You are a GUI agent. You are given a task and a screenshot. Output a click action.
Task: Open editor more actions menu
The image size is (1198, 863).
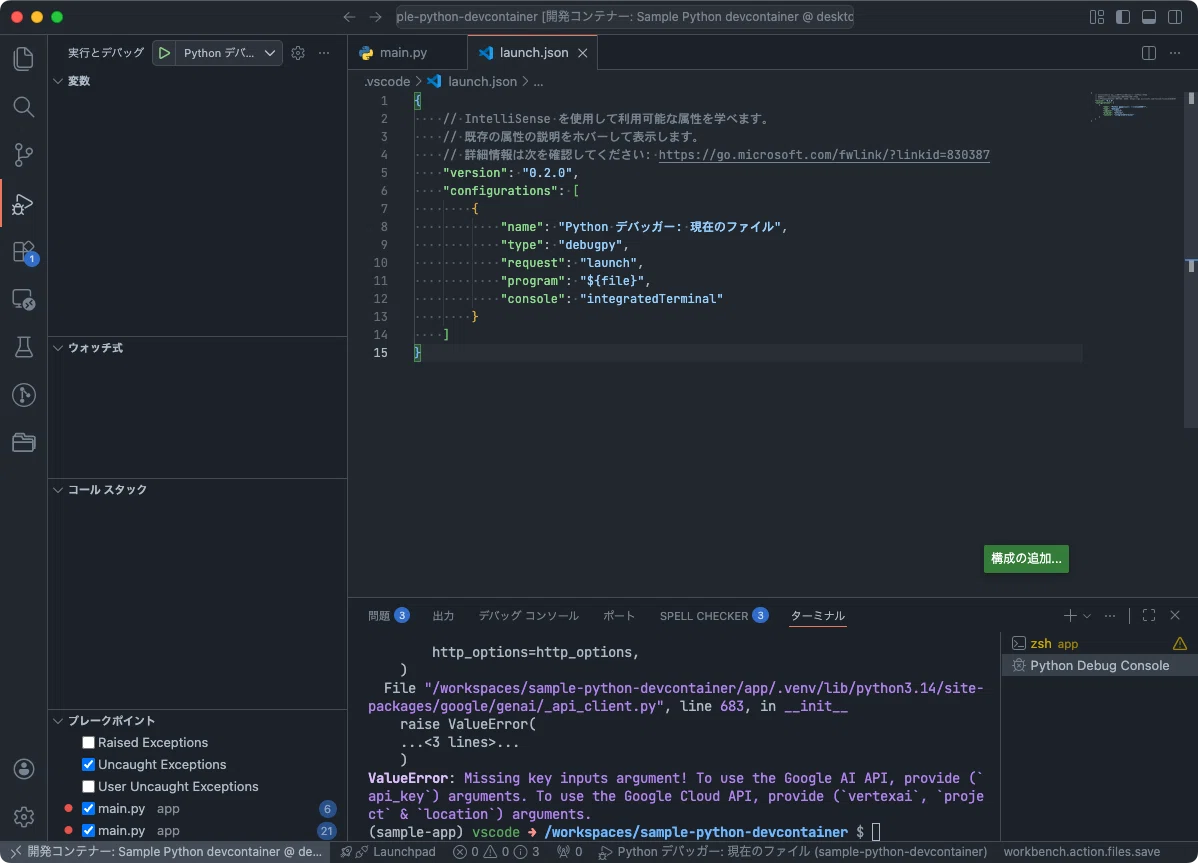[x=1175, y=53]
